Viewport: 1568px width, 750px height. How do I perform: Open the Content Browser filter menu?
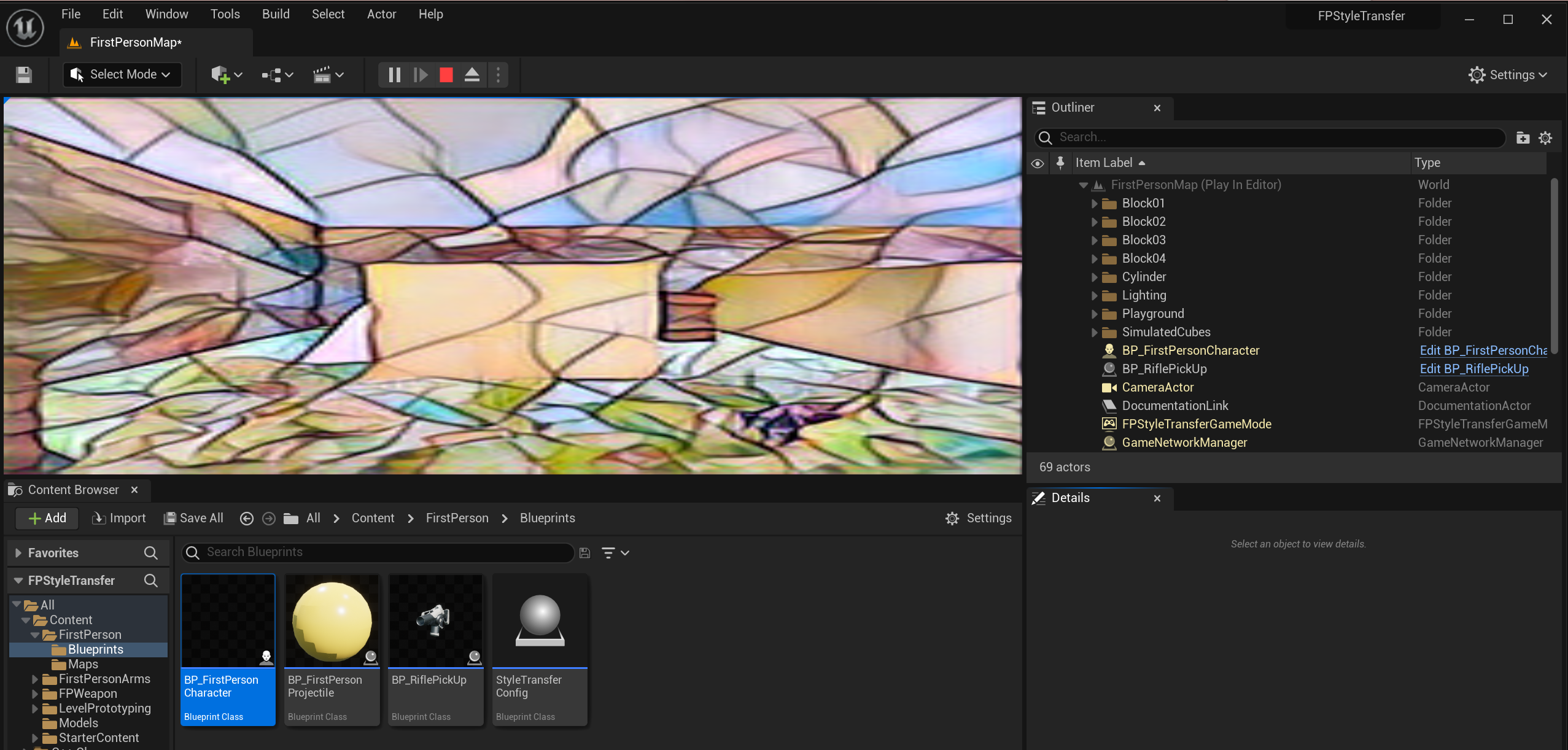(615, 553)
